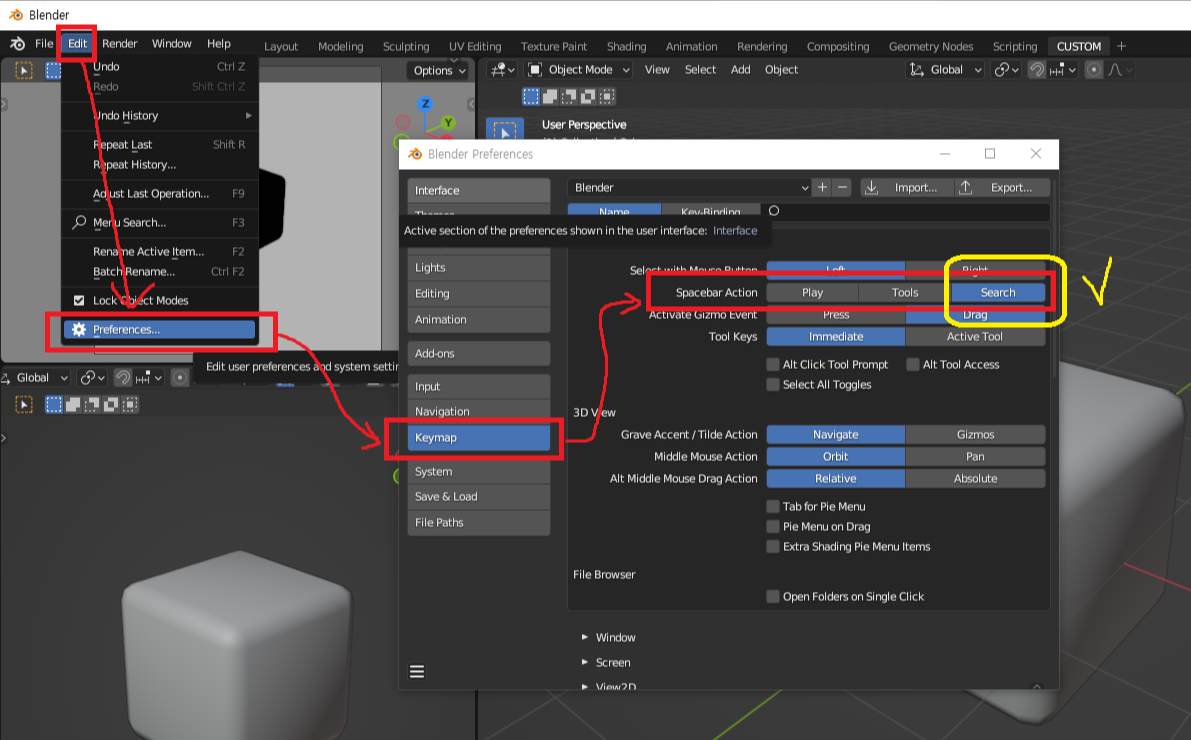Enable Tab for Pie Menu checkbox
The width and height of the screenshot is (1191, 740).
click(x=772, y=506)
